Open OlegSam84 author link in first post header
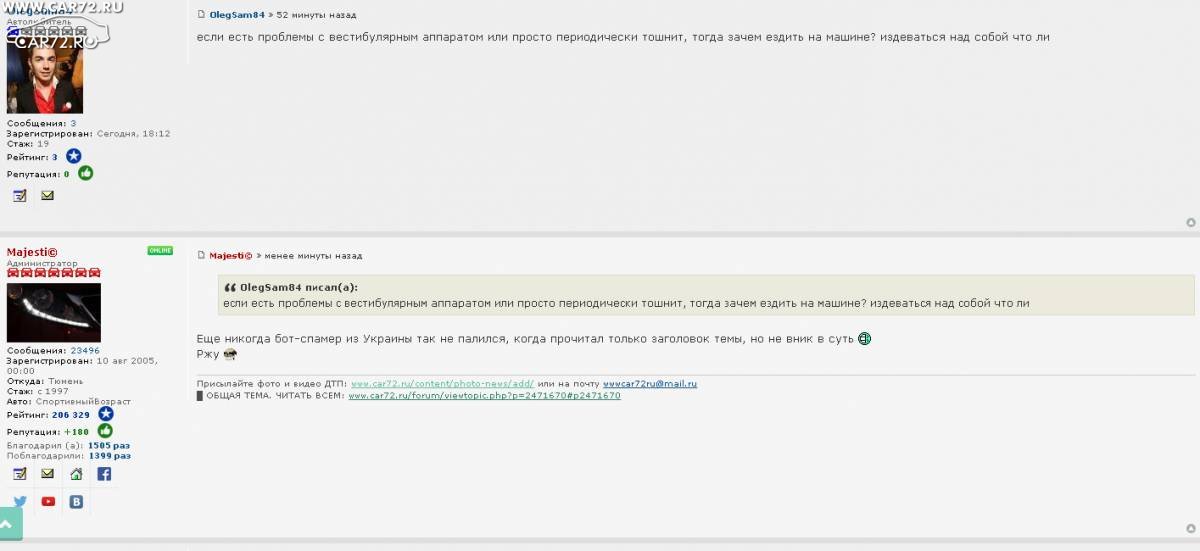1200x551 pixels. click(x=237, y=16)
